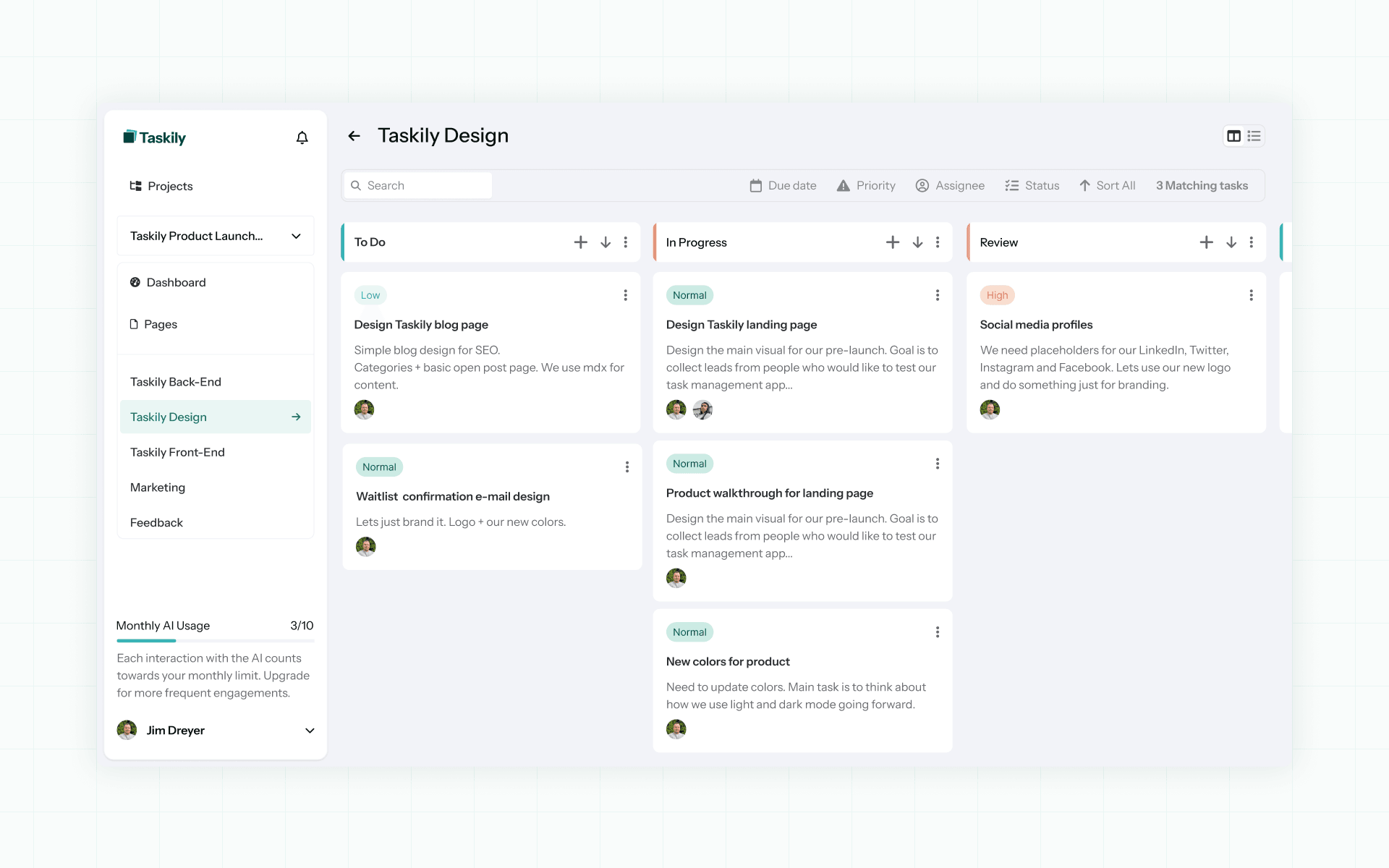This screenshot has width=1389, height=868.
Task: Expand the Jim Dreyer account menu
Action: [310, 731]
